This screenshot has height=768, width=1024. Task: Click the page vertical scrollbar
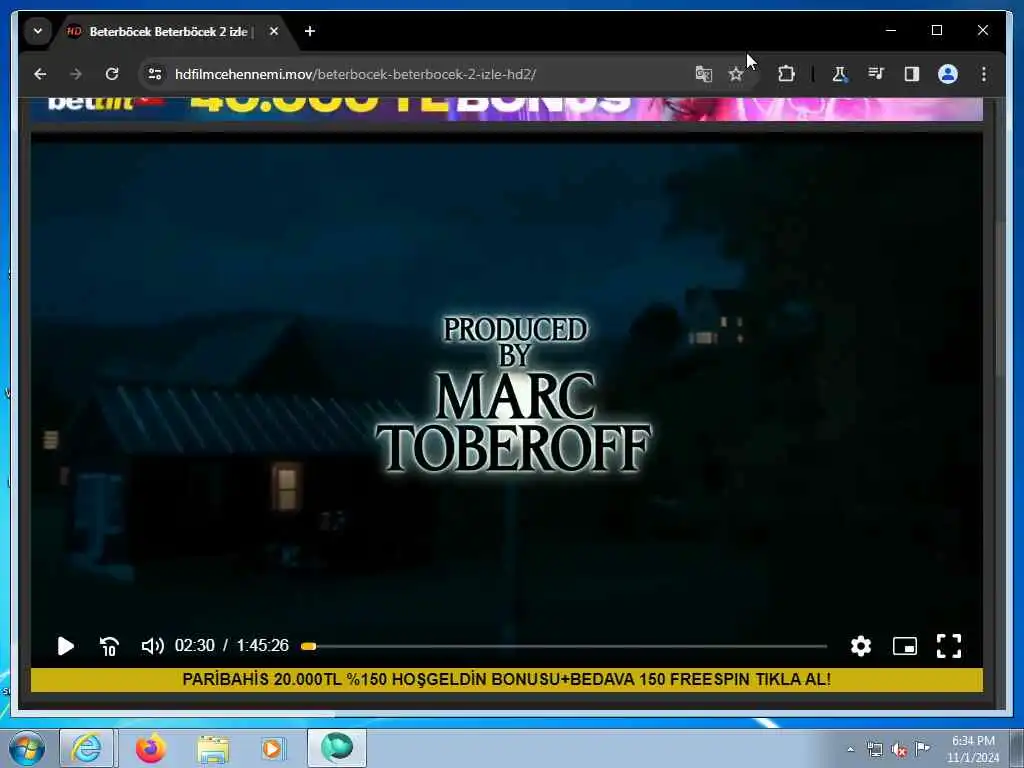pyautogui.click(x=999, y=300)
